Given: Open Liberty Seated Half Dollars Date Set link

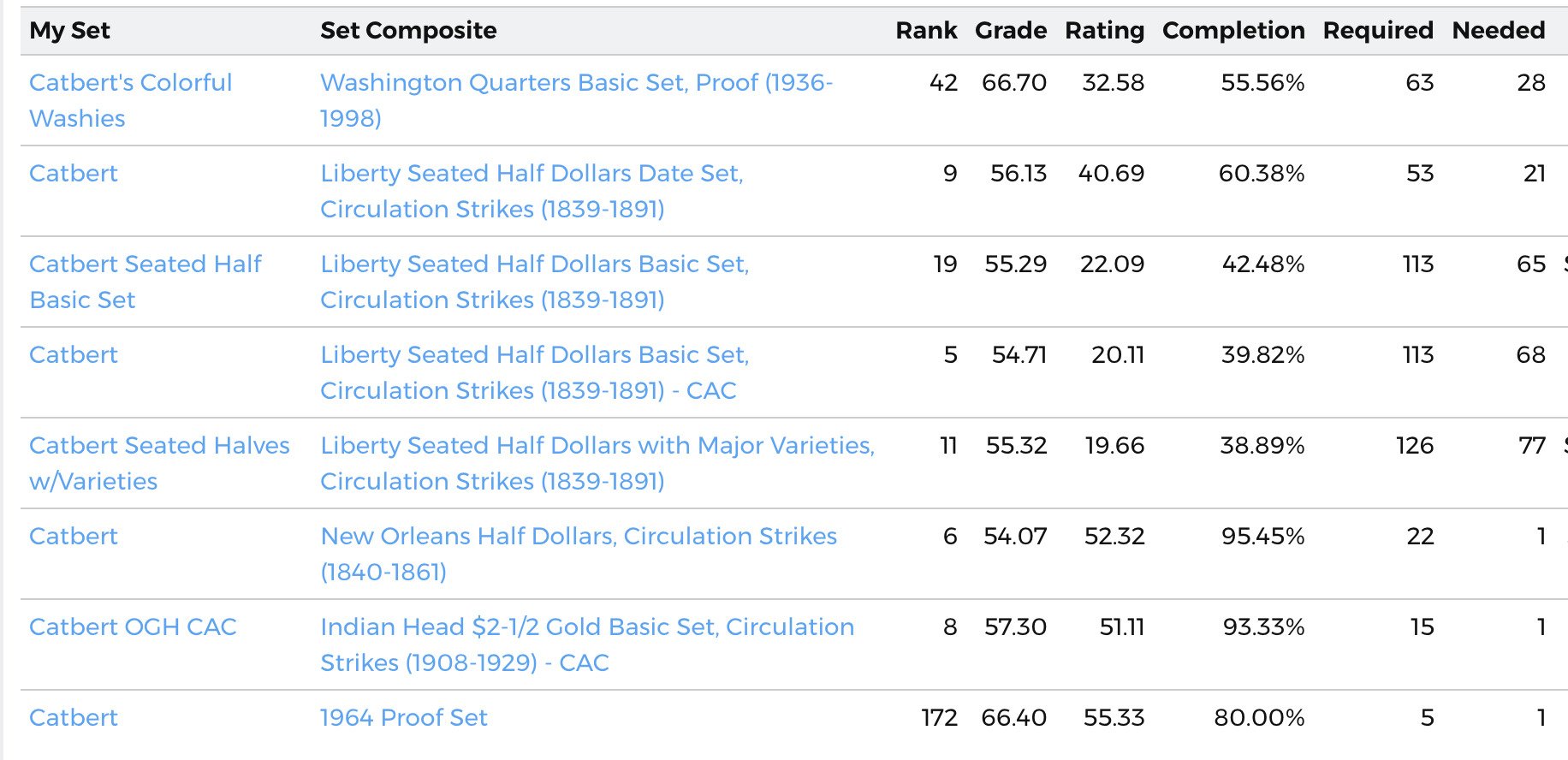Looking at the screenshot, I should coord(532,191).
